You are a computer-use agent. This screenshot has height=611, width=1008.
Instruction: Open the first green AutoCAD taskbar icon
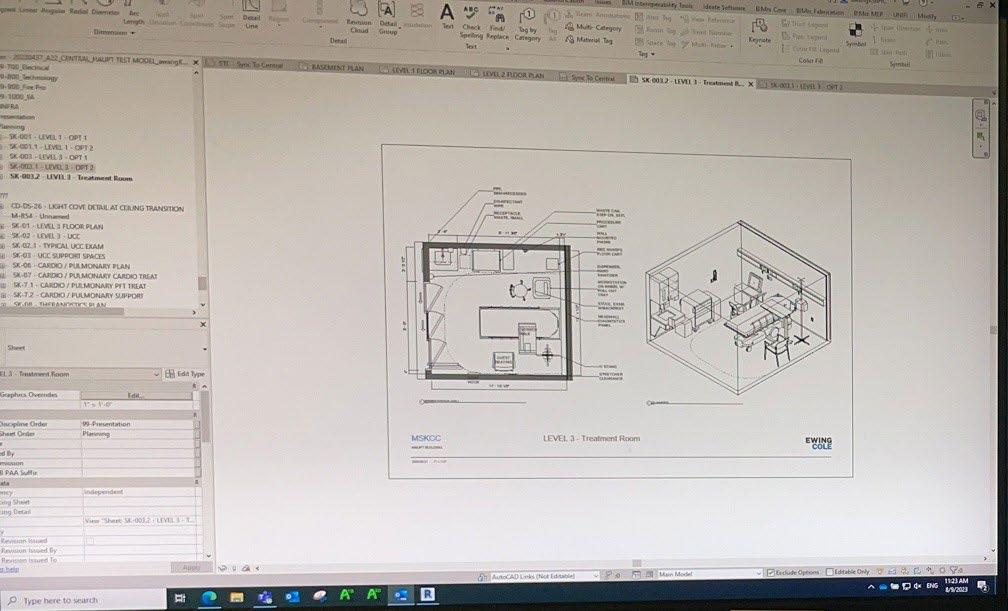pos(346,596)
